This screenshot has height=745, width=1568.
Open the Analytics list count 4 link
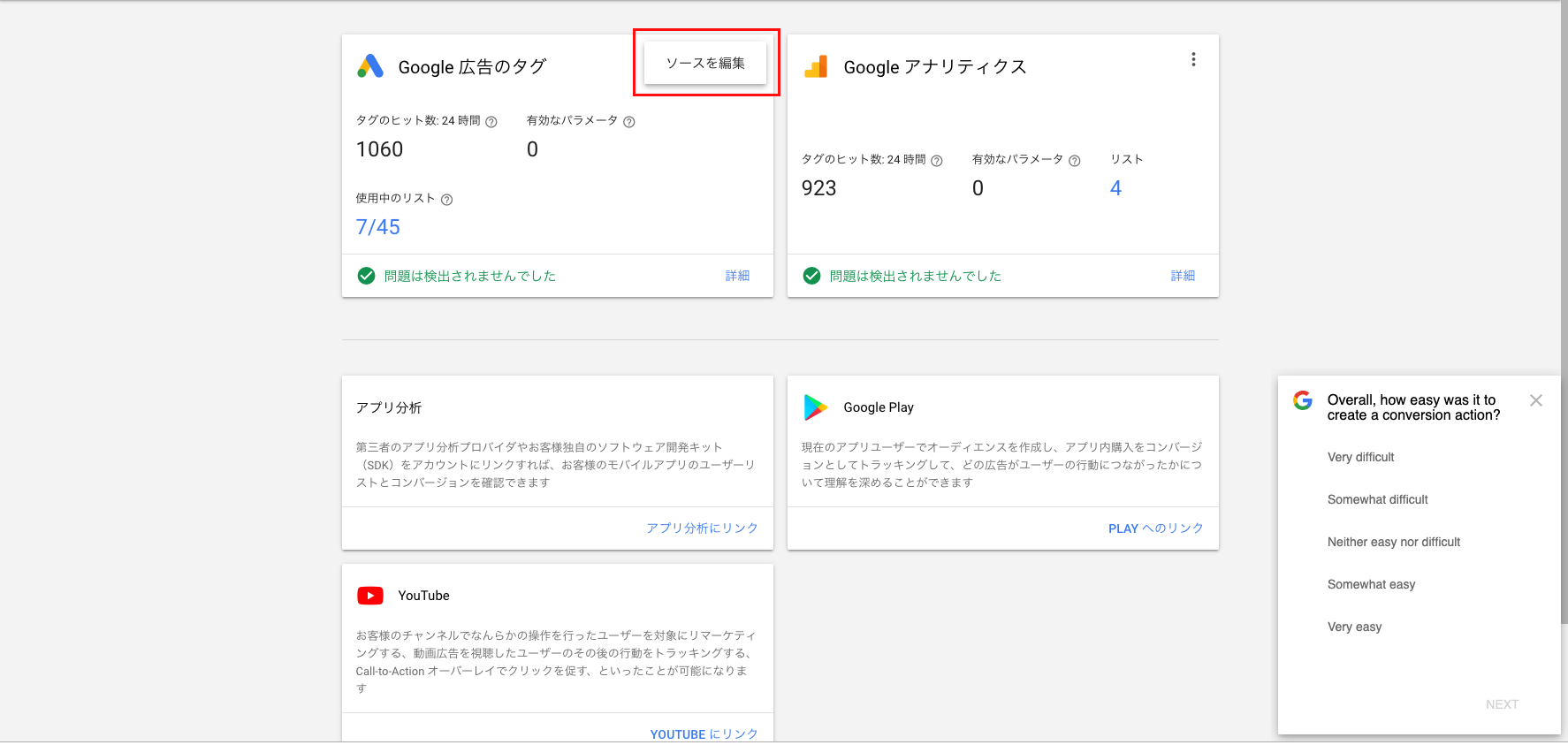click(1115, 188)
